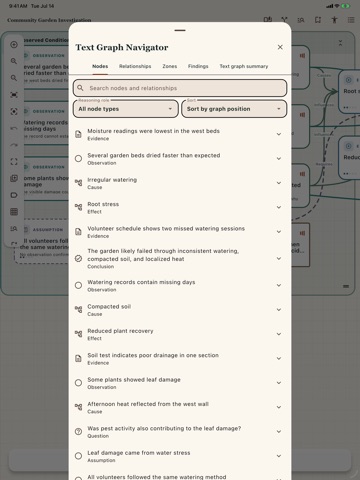360x480 pixels.
Task: Click the first top-bar icon right of the title
Action: (x=268, y=20)
